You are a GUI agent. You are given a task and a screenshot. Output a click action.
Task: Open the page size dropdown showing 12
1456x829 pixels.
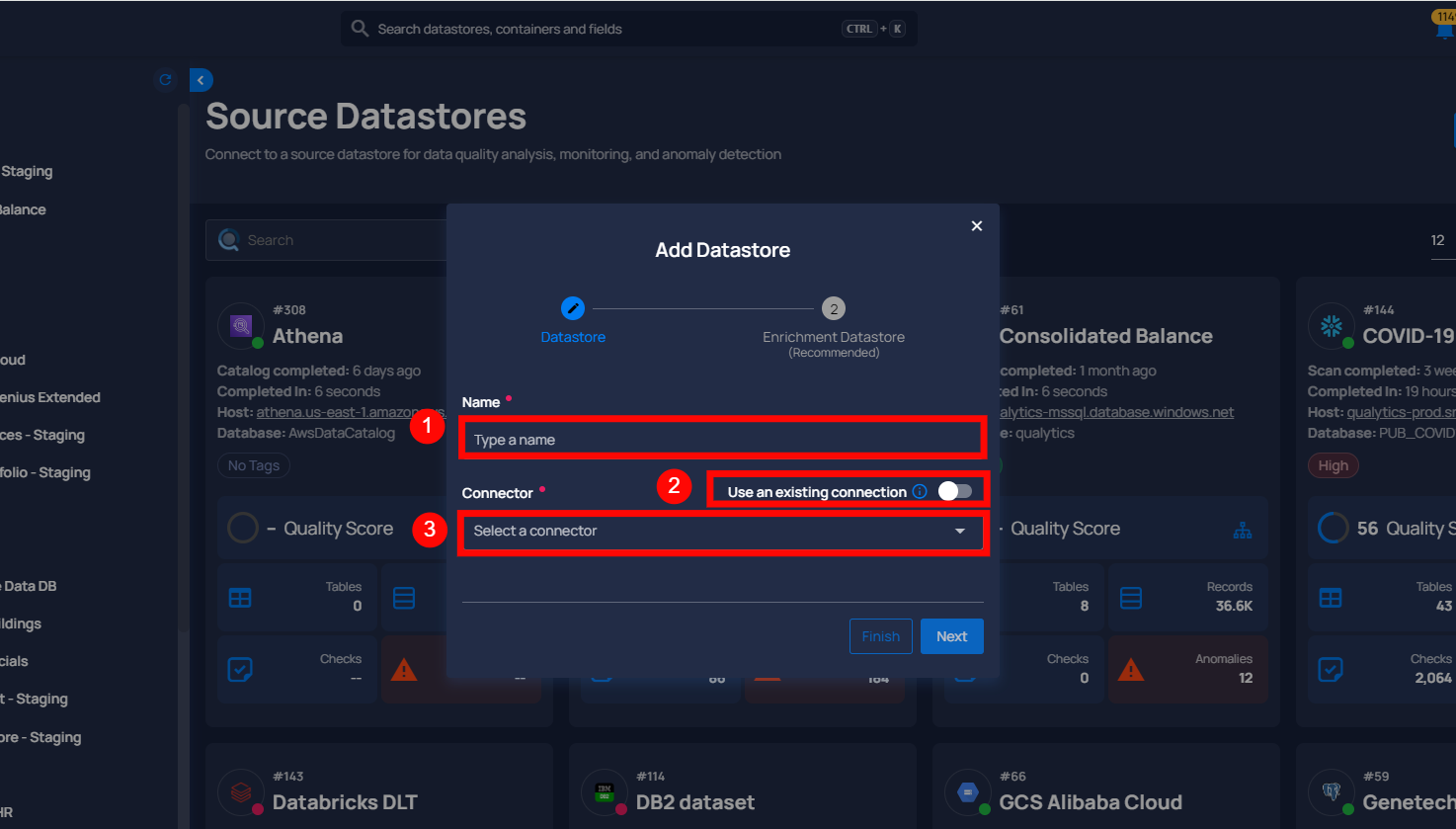1442,240
